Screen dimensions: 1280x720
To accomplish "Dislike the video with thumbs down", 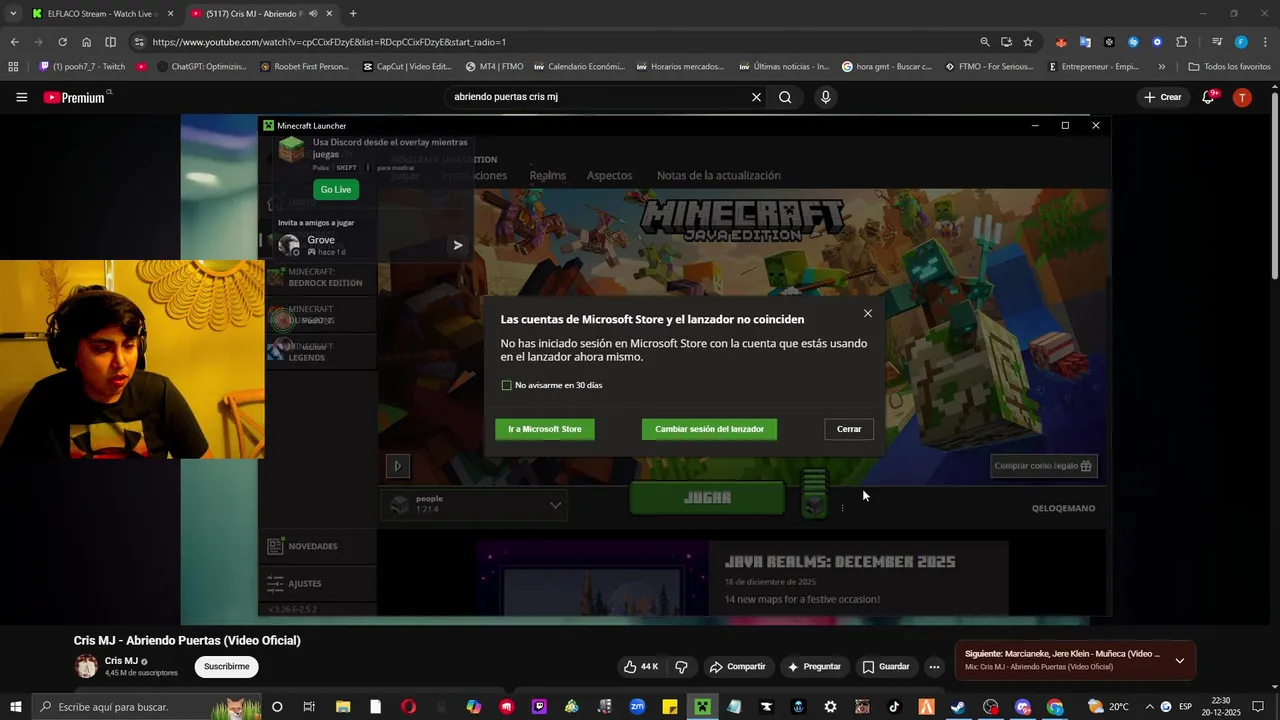I will pyautogui.click(x=681, y=666).
